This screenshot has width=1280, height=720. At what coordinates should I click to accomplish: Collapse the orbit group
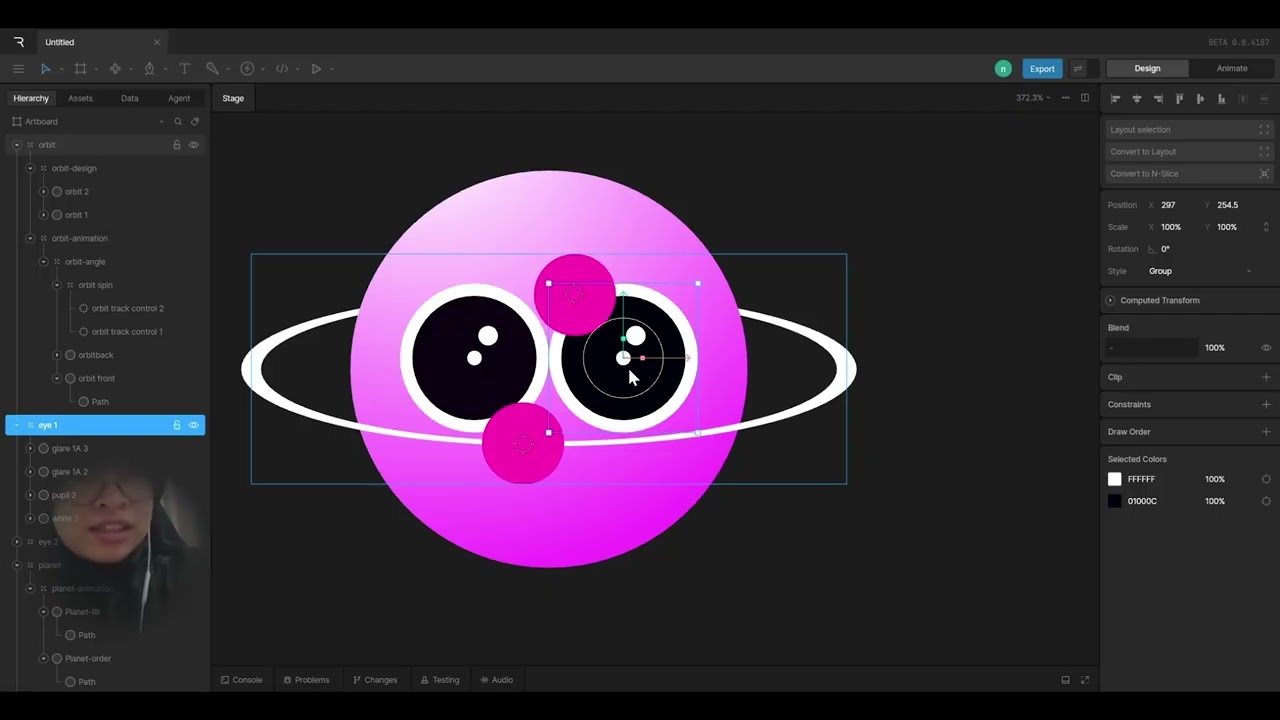(x=17, y=145)
